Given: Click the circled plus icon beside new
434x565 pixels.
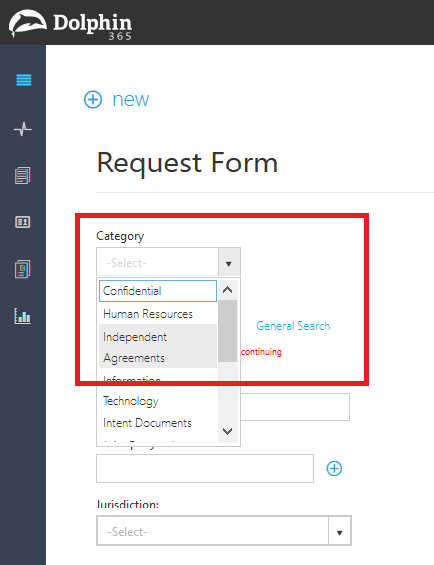Looking at the screenshot, I should [x=93, y=99].
